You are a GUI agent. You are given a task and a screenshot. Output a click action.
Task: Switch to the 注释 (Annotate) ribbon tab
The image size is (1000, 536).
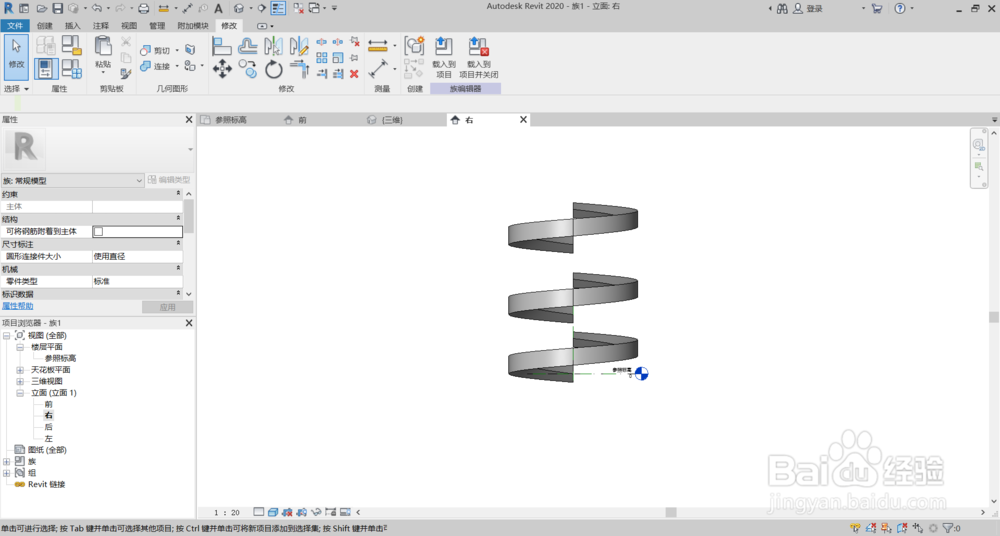(x=101, y=26)
